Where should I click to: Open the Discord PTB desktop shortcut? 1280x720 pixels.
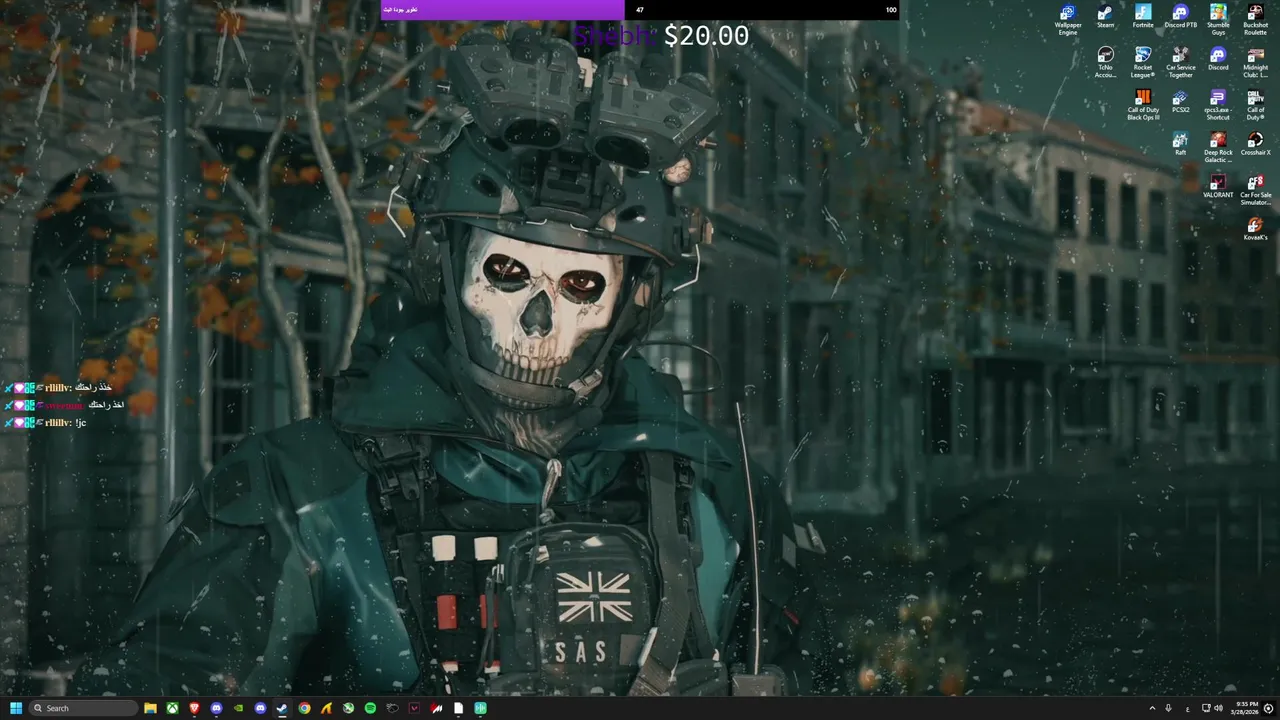tap(1180, 17)
